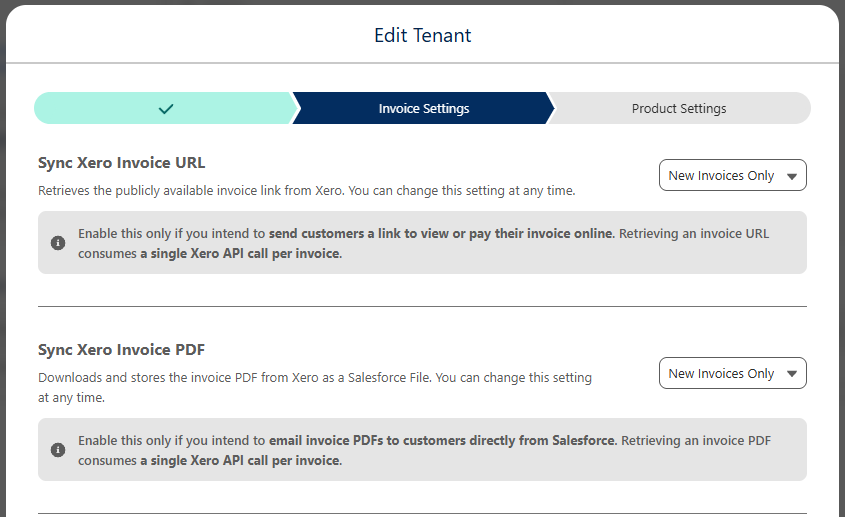Return to the completed first step in the path
The height and width of the screenshot is (517, 845).
click(166, 108)
